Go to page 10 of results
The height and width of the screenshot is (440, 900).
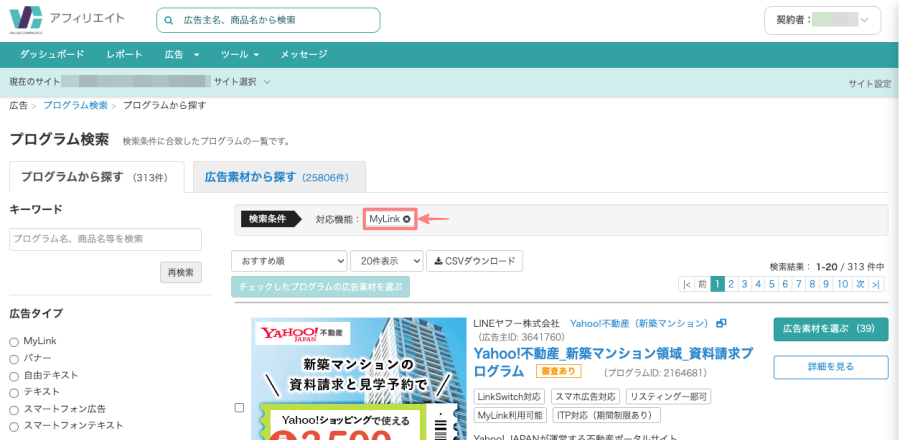click(x=843, y=284)
